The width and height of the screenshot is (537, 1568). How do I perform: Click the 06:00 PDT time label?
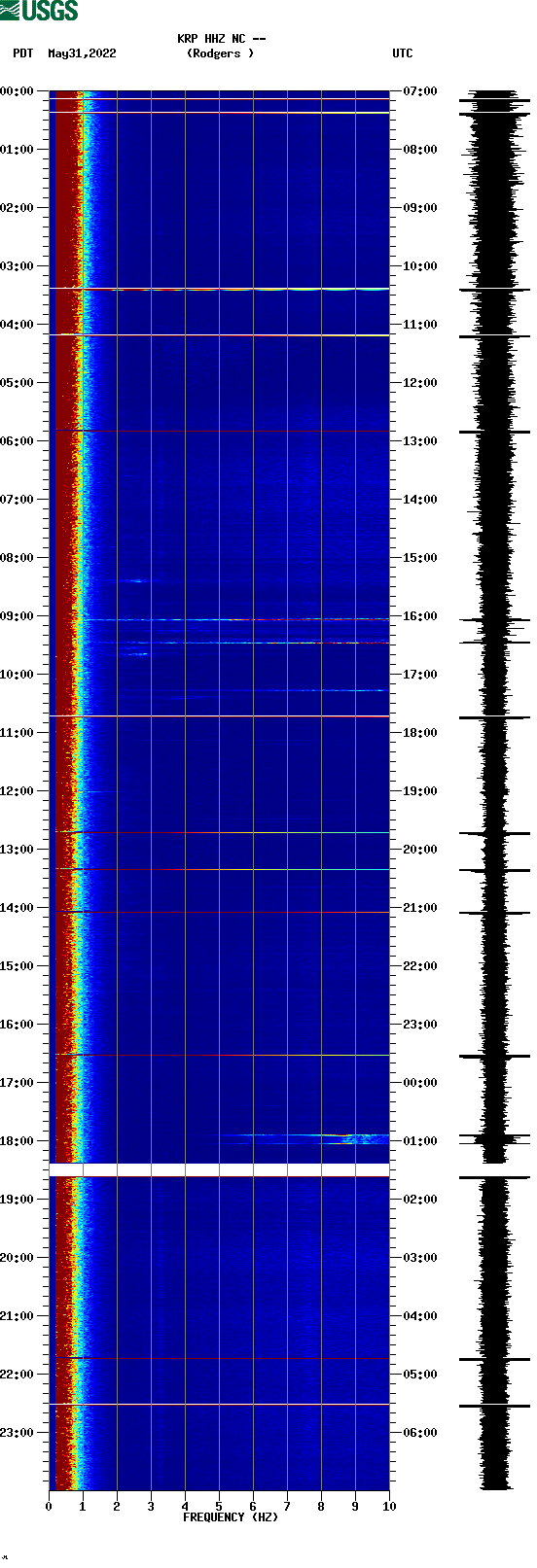pos(18,441)
